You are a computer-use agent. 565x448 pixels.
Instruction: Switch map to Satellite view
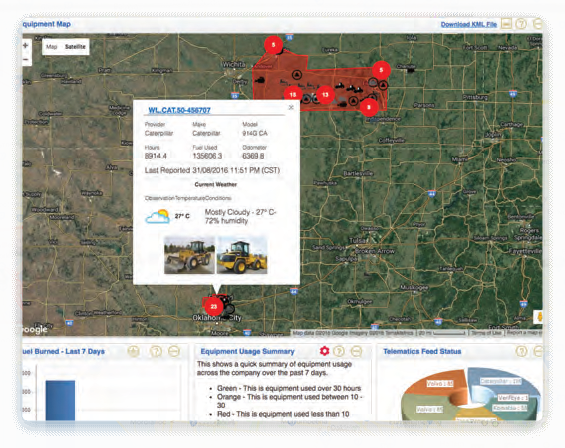(x=75, y=47)
